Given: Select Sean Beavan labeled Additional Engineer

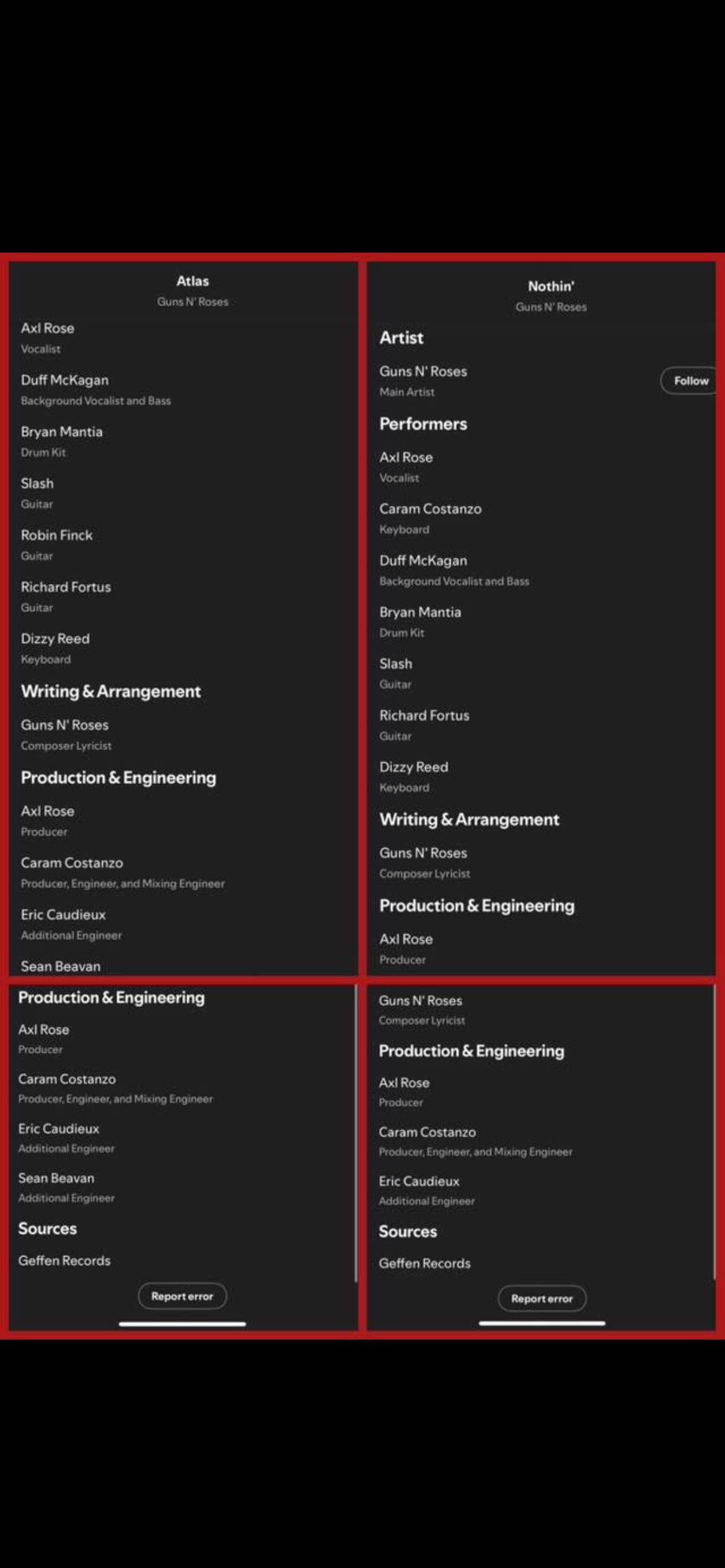Looking at the screenshot, I should (56, 1178).
